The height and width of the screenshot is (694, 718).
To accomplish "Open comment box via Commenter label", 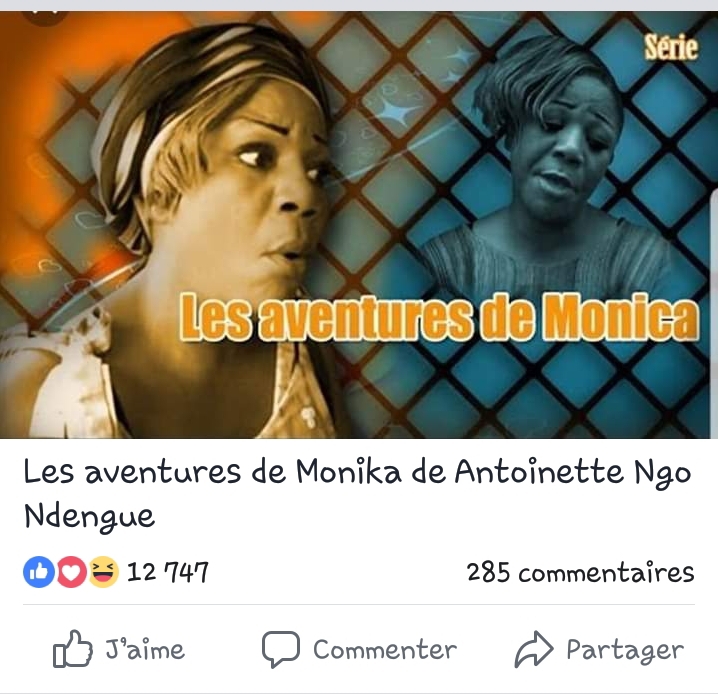I will tap(385, 650).
